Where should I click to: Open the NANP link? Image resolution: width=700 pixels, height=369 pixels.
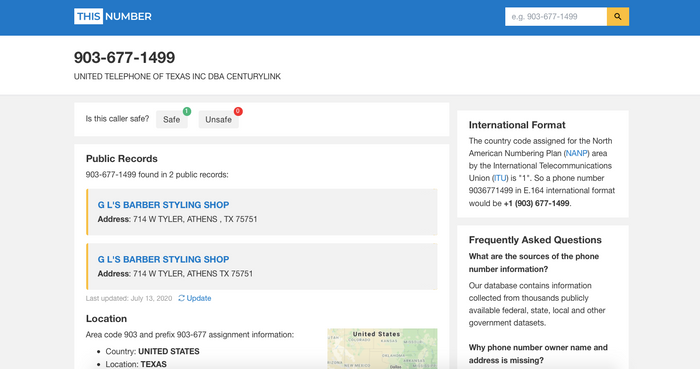point(576,153)
